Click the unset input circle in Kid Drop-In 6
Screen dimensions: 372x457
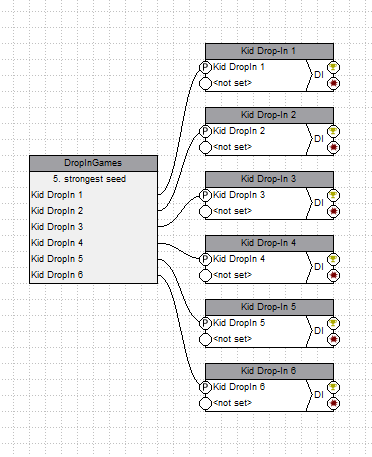point(205,403)
